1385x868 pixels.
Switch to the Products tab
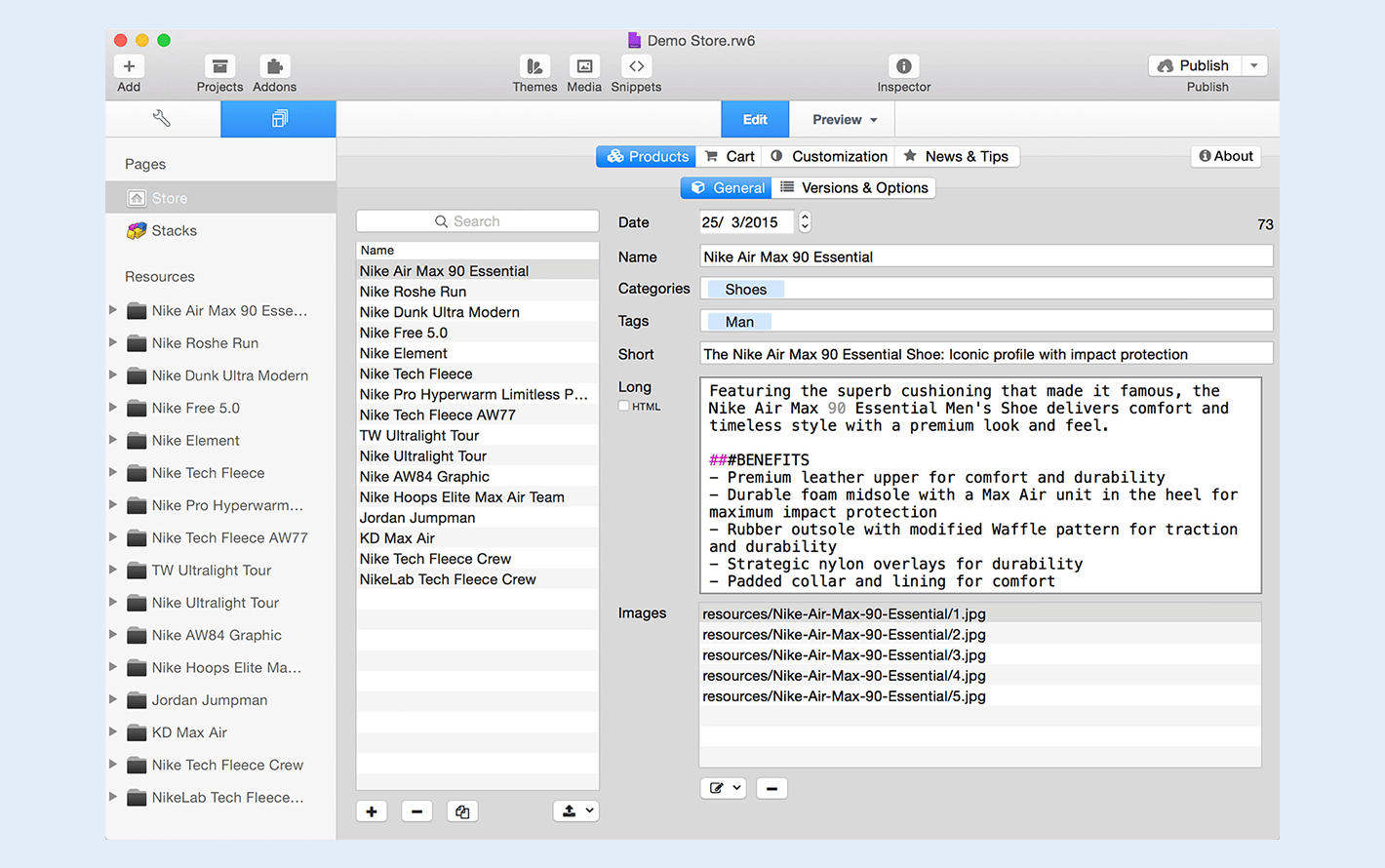pos(647,156)
